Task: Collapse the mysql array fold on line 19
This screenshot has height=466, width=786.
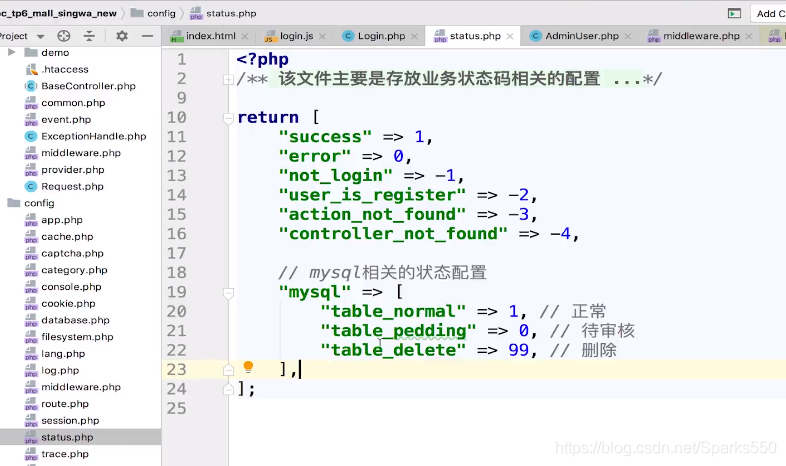Action: [228, 293]
